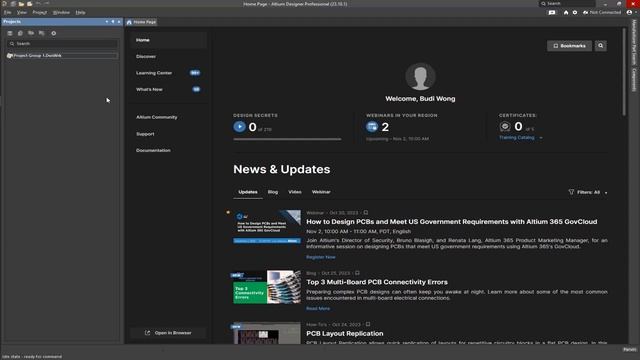The image size is (640, 360).
Task: Click Read More under Multi-Board Connectivity Errors
Action: coord(318,309)
